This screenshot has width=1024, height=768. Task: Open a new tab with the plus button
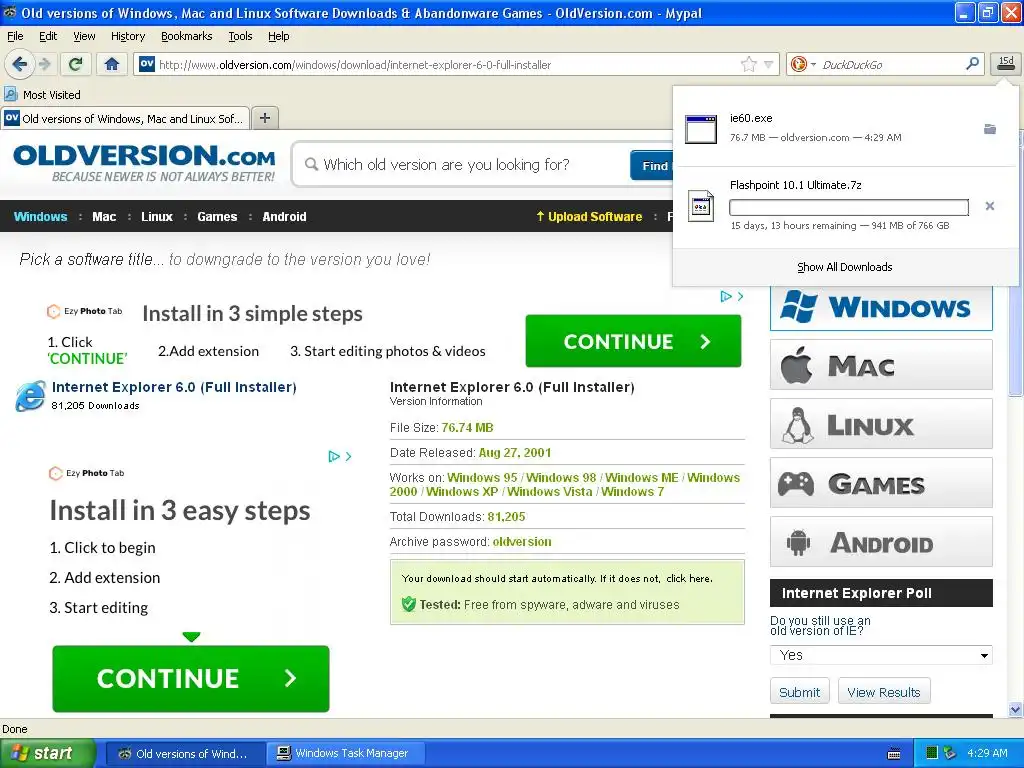(264, 118)
